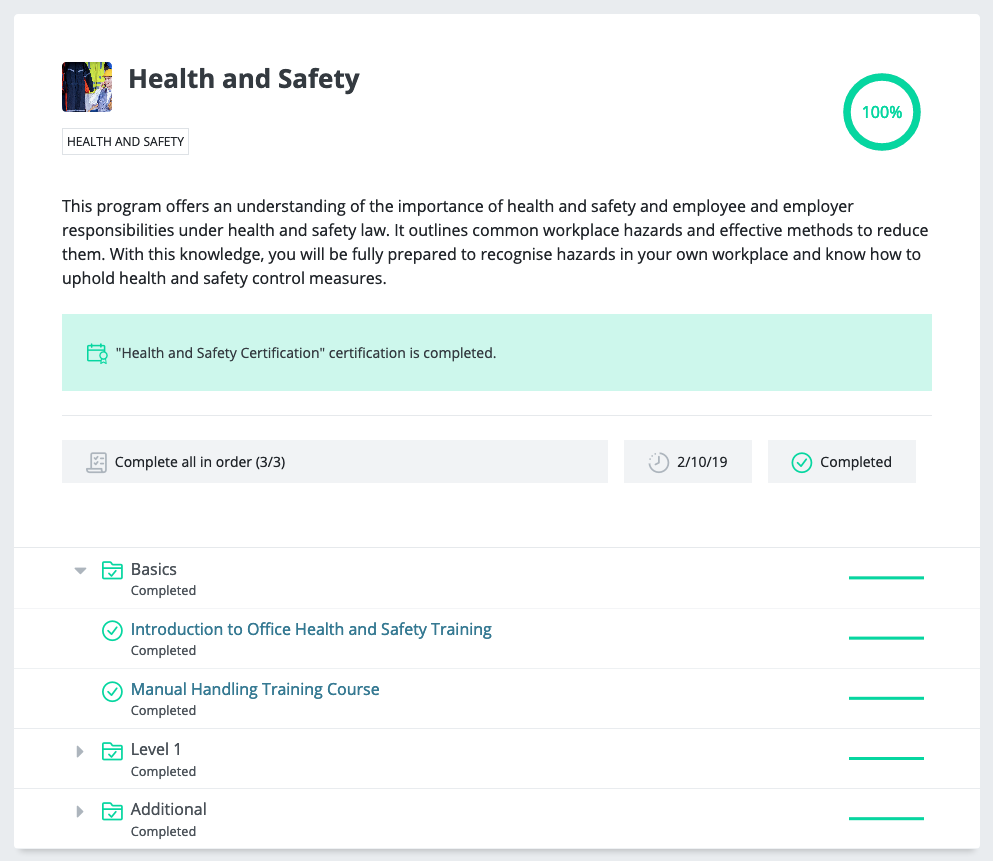Click the Basics folder icon

coord(112,570)
